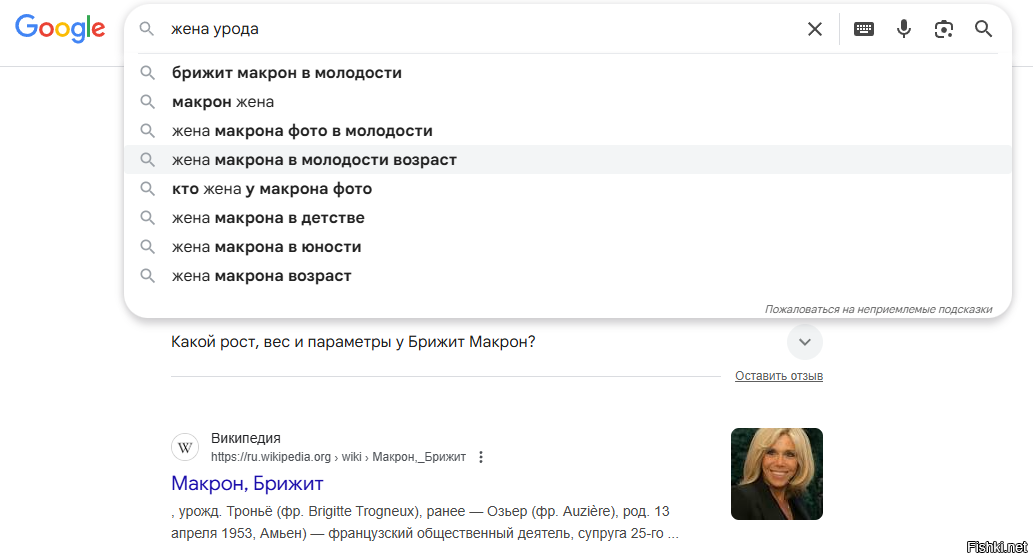Select suggestion "брижит макрон в молодости"
Viewport: 1033px width, 559px height.
tap(287, 73)
